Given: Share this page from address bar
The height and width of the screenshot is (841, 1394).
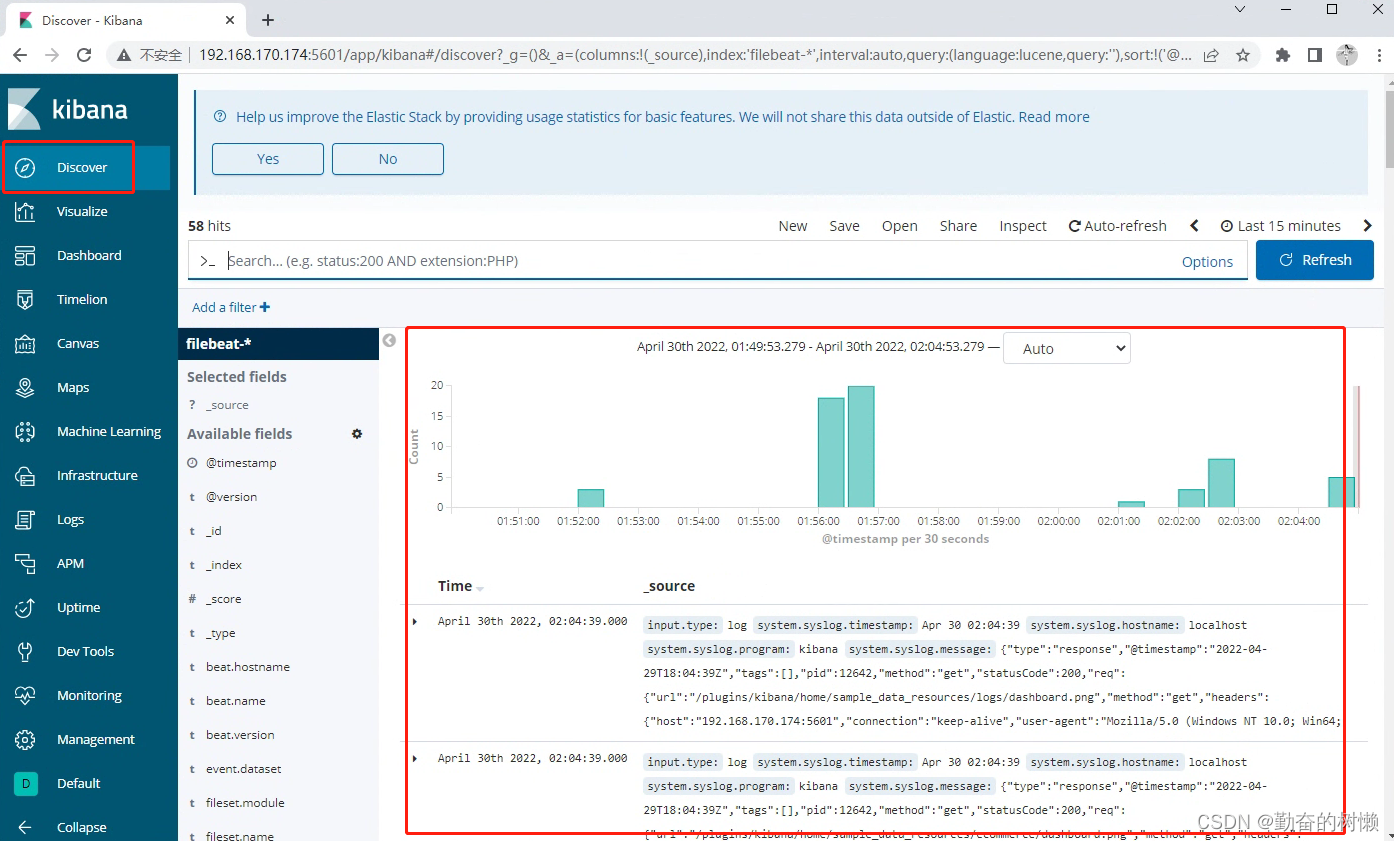Looking at the screenshot, I should (1211, 55).
